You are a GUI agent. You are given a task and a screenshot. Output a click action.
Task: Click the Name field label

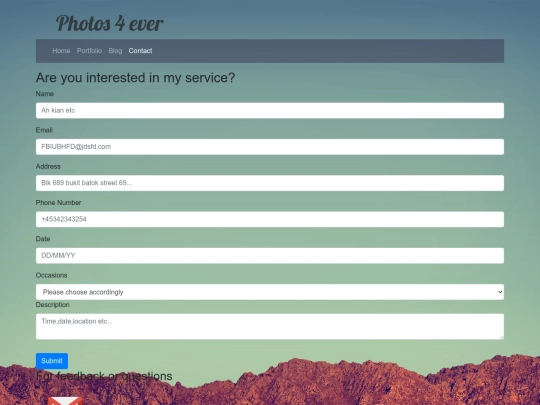[45, 94]
